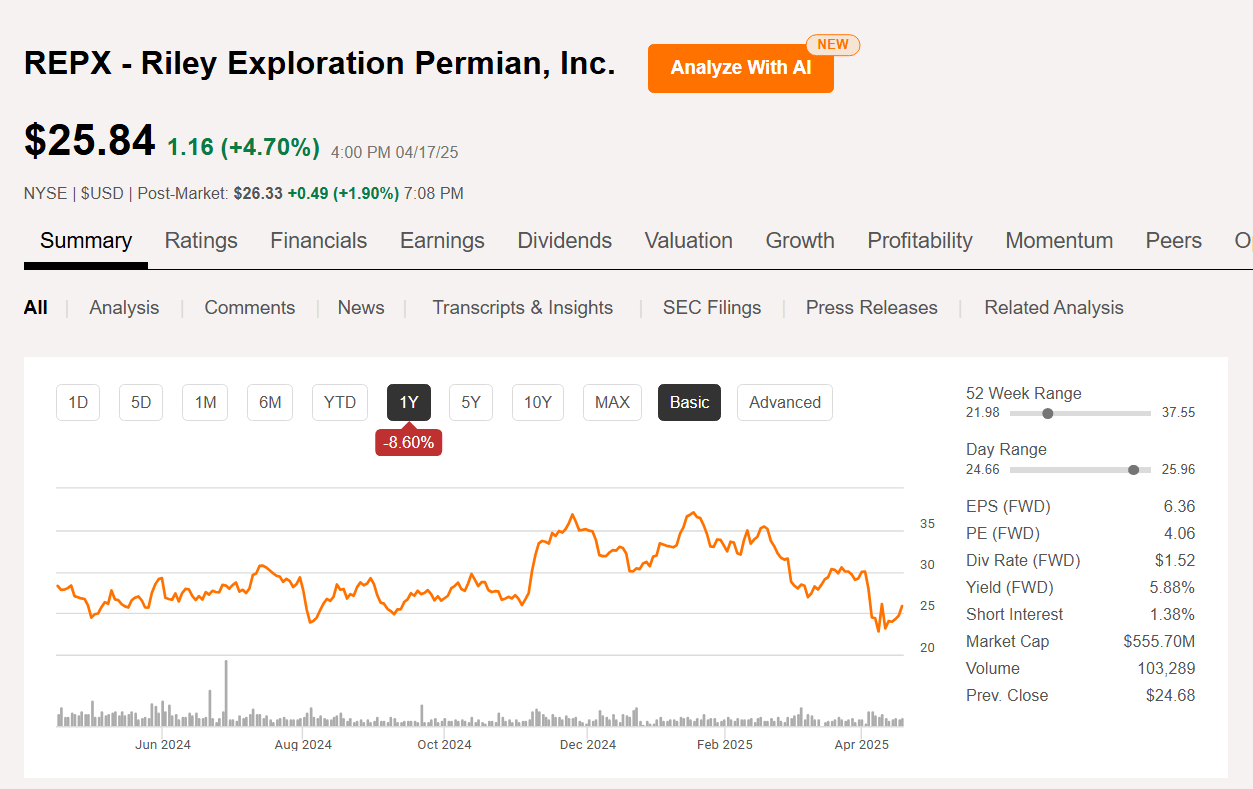The height and width of the screenshot is (789, 1253).
Task: Open the Press Releases feed
Action: [x=871, y=307]
